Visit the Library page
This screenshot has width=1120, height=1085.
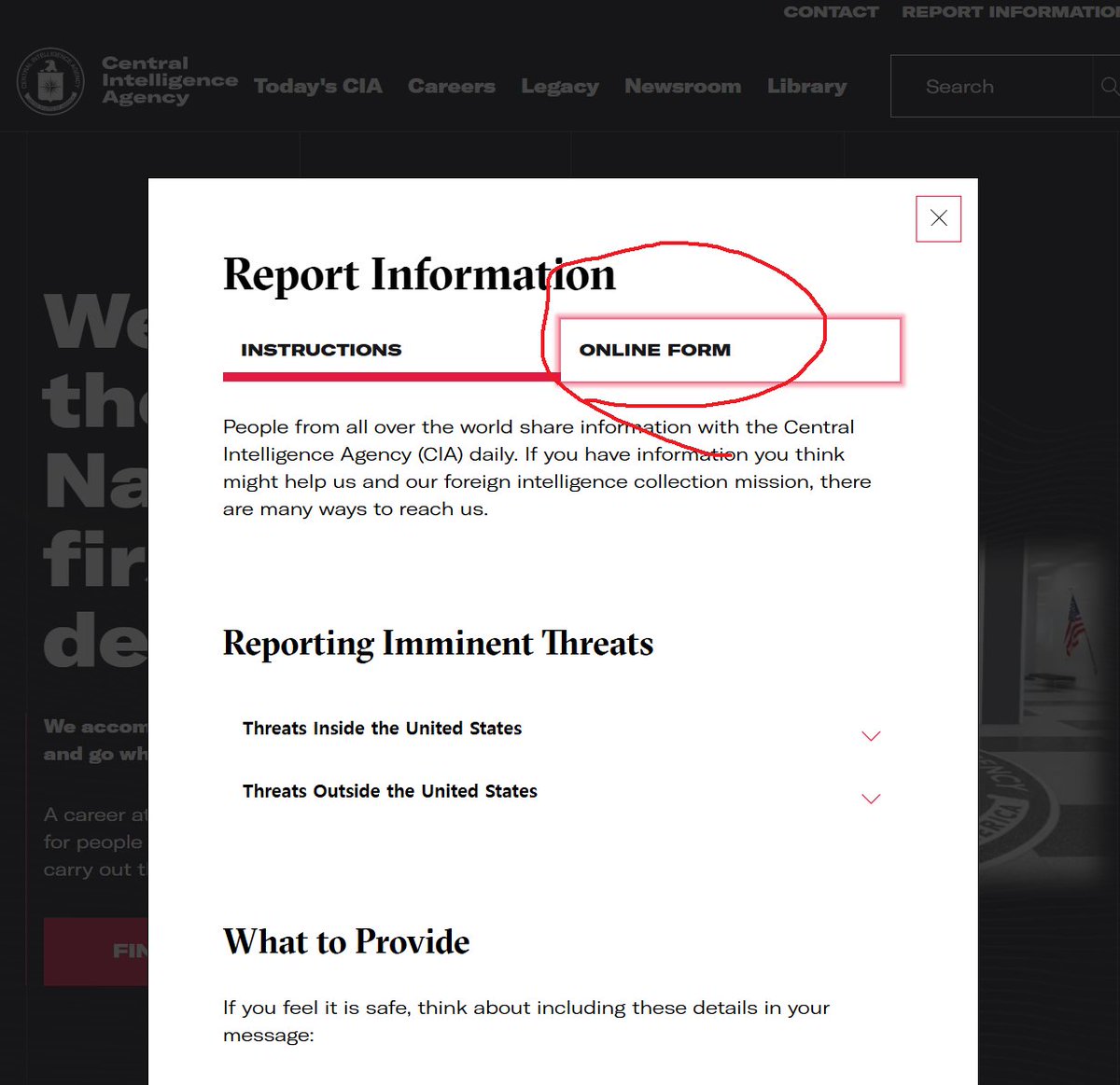point(806,86)
